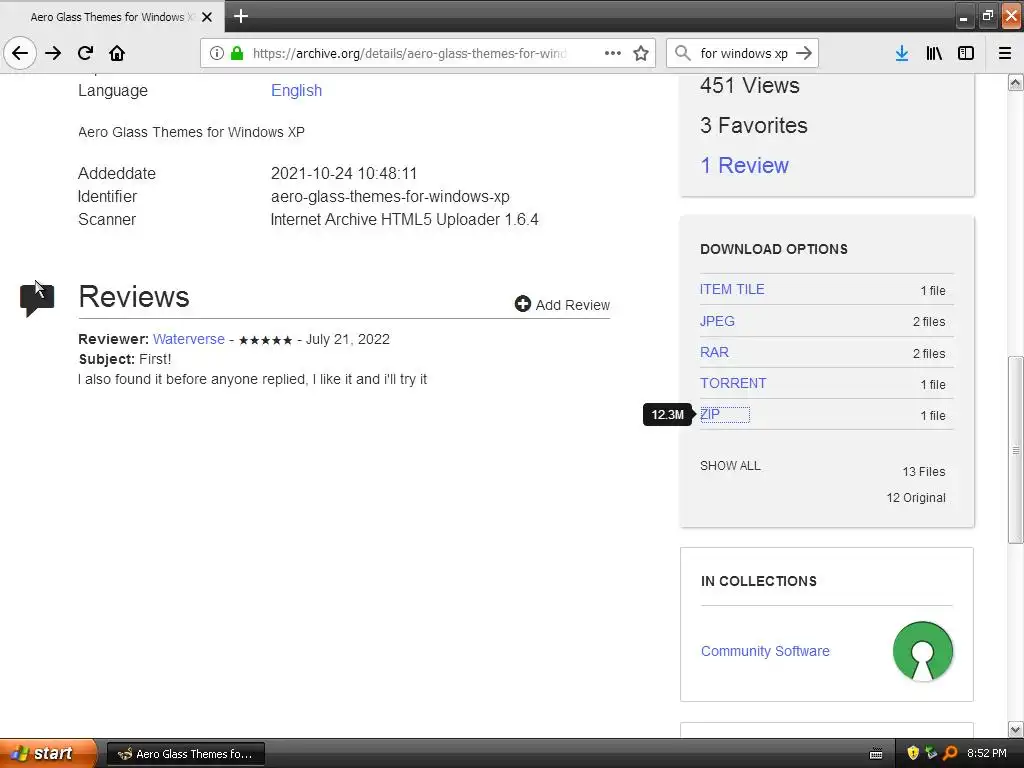Click the Aero Glass Themes taskbar button
This screenshot has width=1024, height=768.
[x=185, y=754]
